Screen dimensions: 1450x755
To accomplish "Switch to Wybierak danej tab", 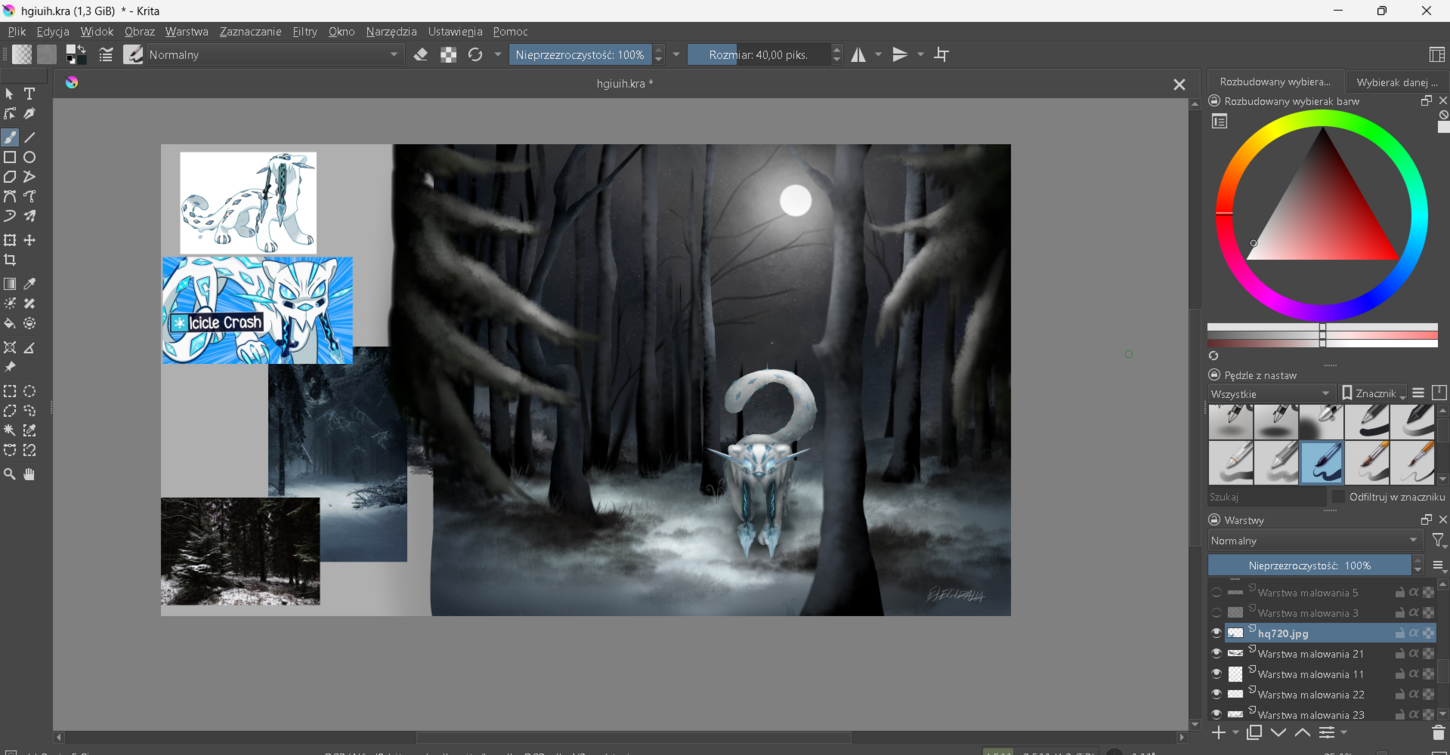I will [1396, 82].
